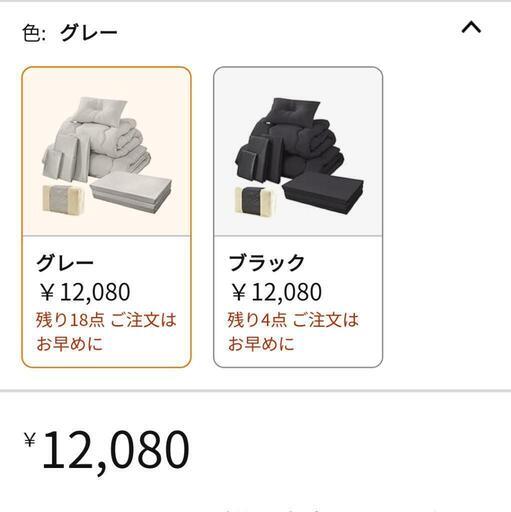511x512 pixels.
Task: Select the ブラック color swatch card
Action: click(298, 217)
